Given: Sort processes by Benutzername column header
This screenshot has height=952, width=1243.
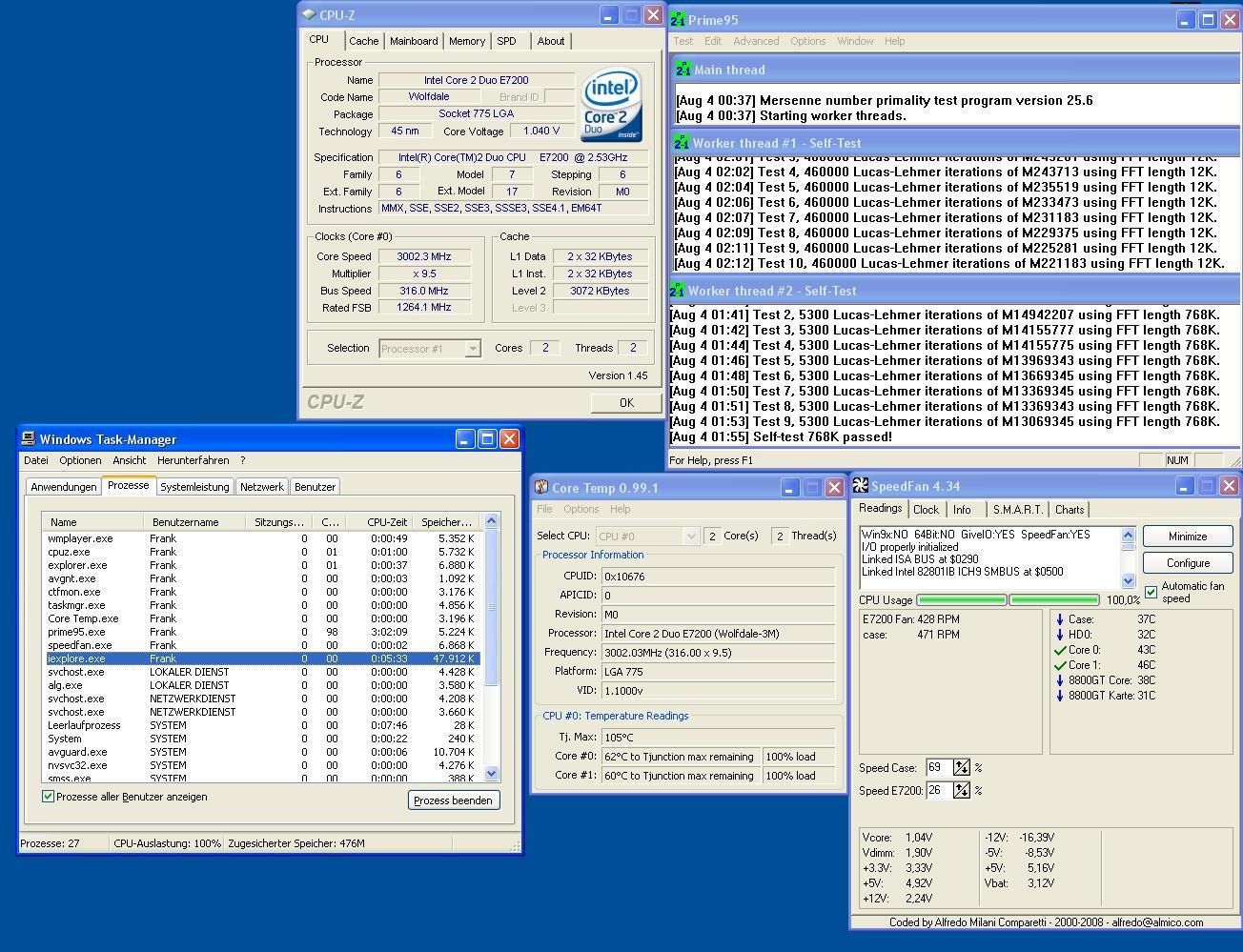Looking at the screenshot, I should [x=194, y=522].
